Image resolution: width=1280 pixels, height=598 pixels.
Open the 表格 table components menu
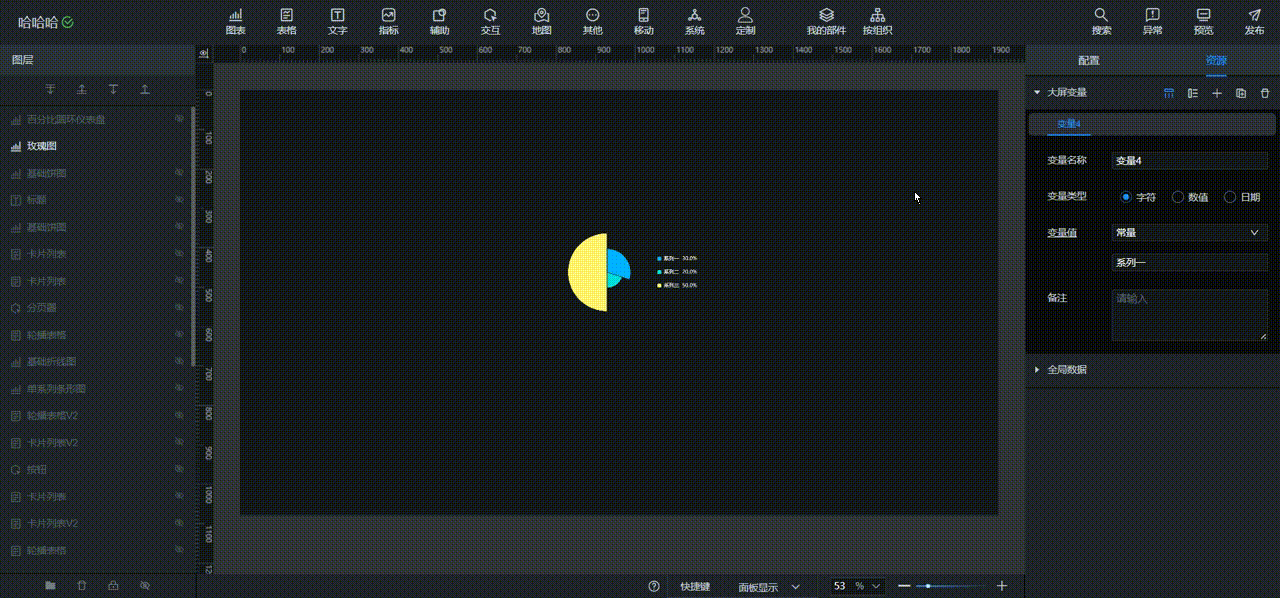pos(287,21)
